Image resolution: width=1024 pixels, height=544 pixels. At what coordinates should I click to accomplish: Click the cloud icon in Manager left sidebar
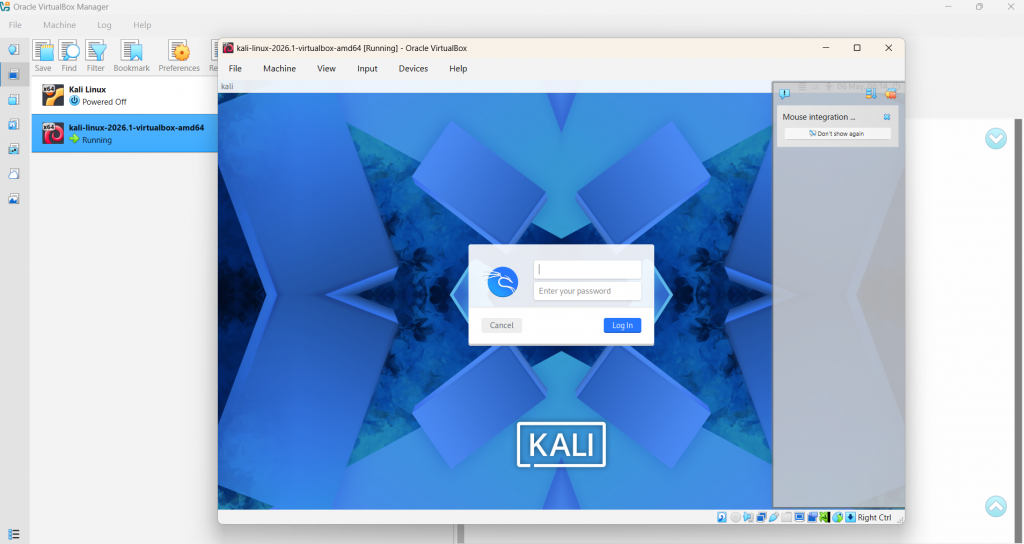pos(14,174)
